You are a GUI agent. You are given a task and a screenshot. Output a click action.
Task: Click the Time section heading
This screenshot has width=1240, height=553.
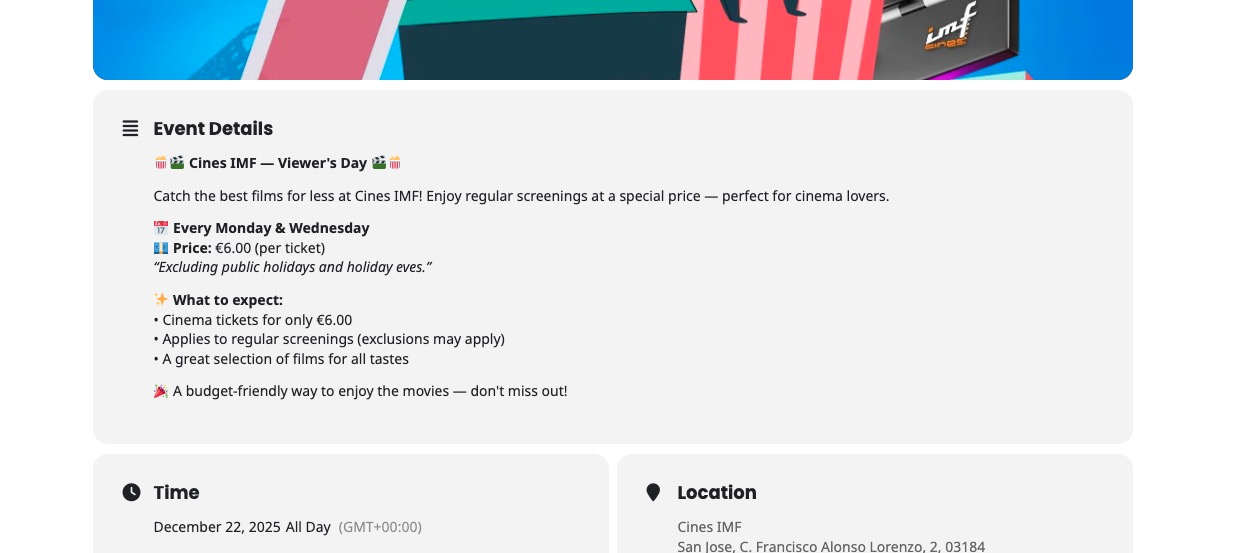click(177, 492)
